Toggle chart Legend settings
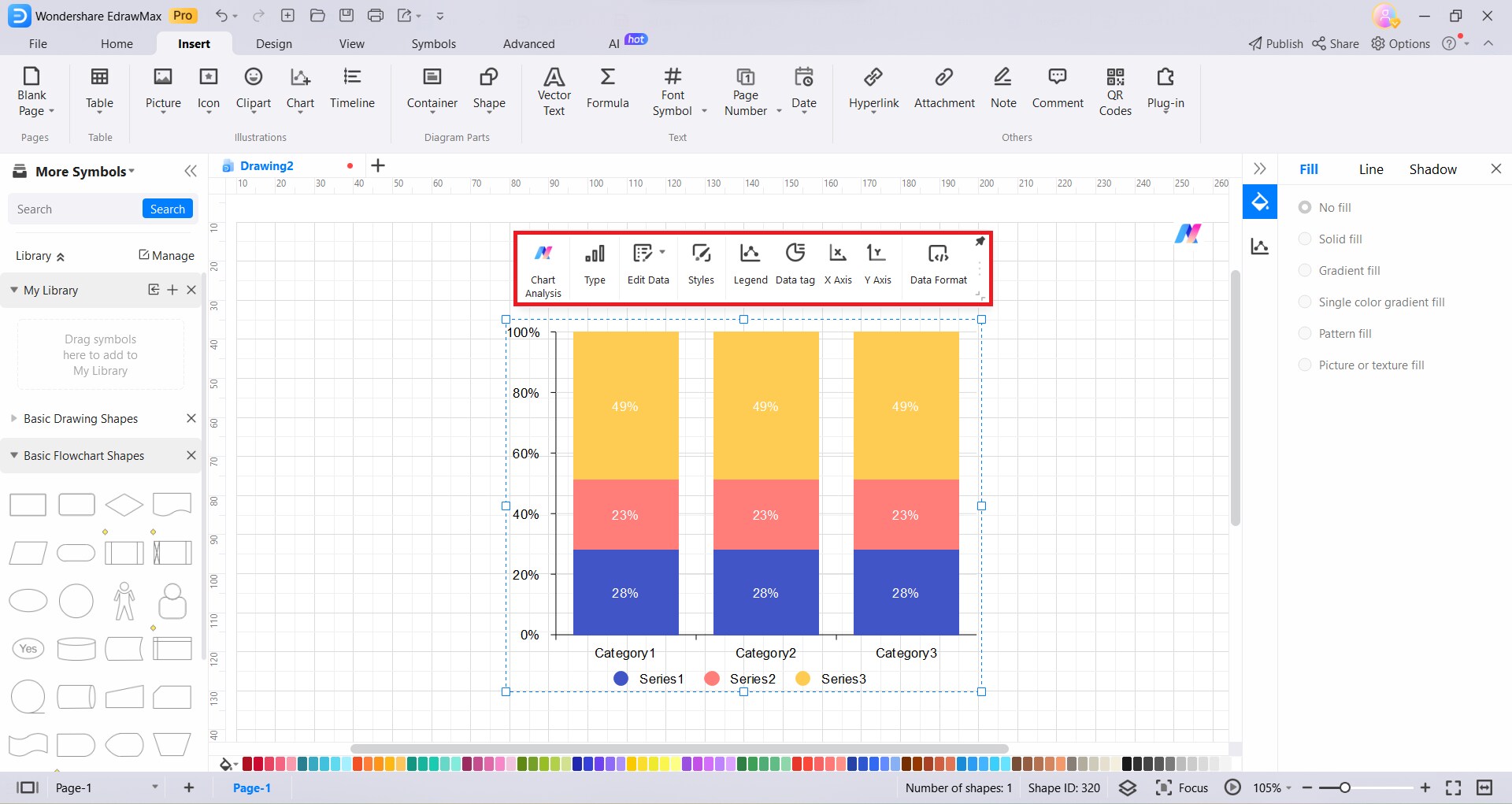 [750, 265]
